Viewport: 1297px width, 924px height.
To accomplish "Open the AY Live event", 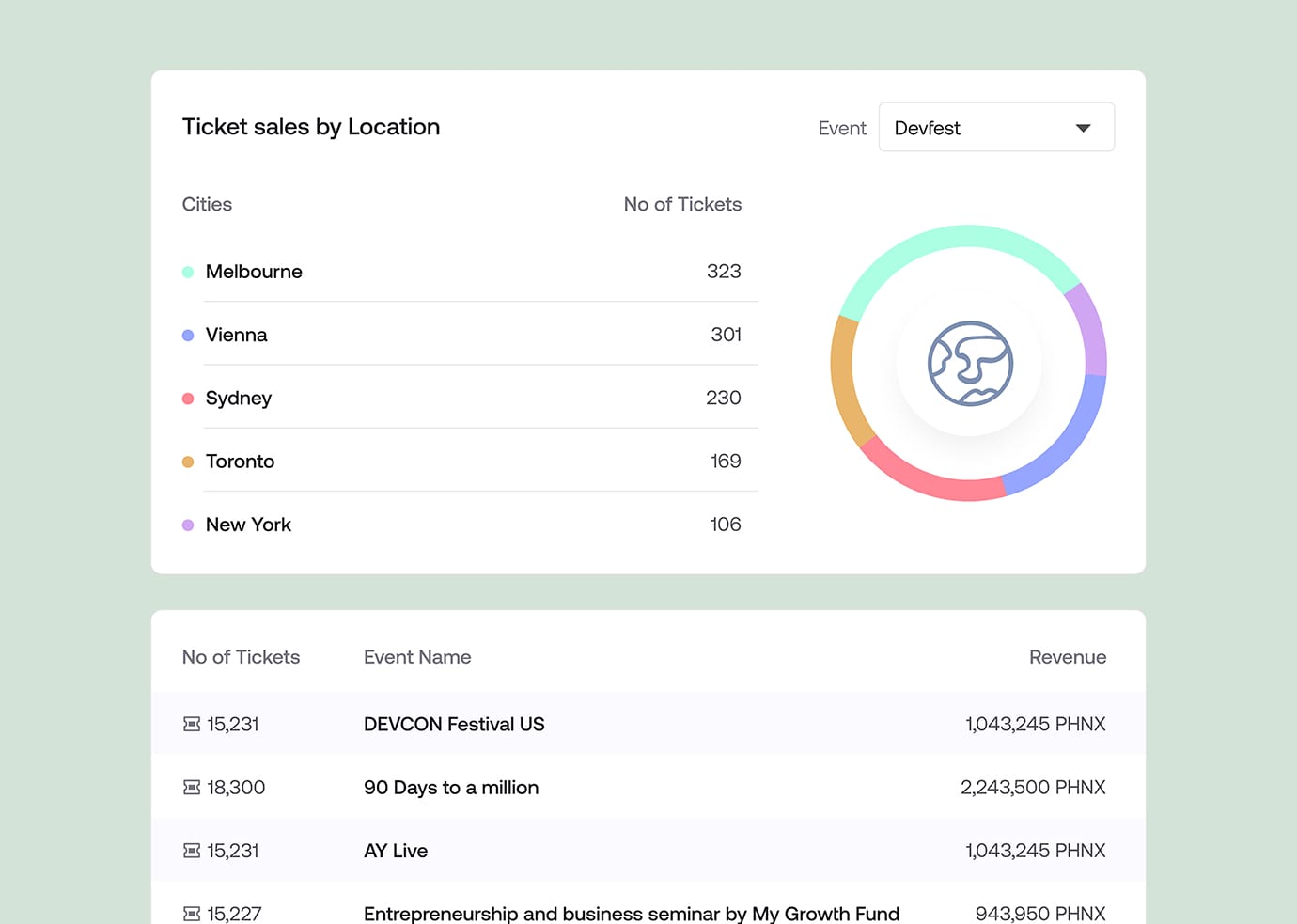I will click(x=396, y=850).
